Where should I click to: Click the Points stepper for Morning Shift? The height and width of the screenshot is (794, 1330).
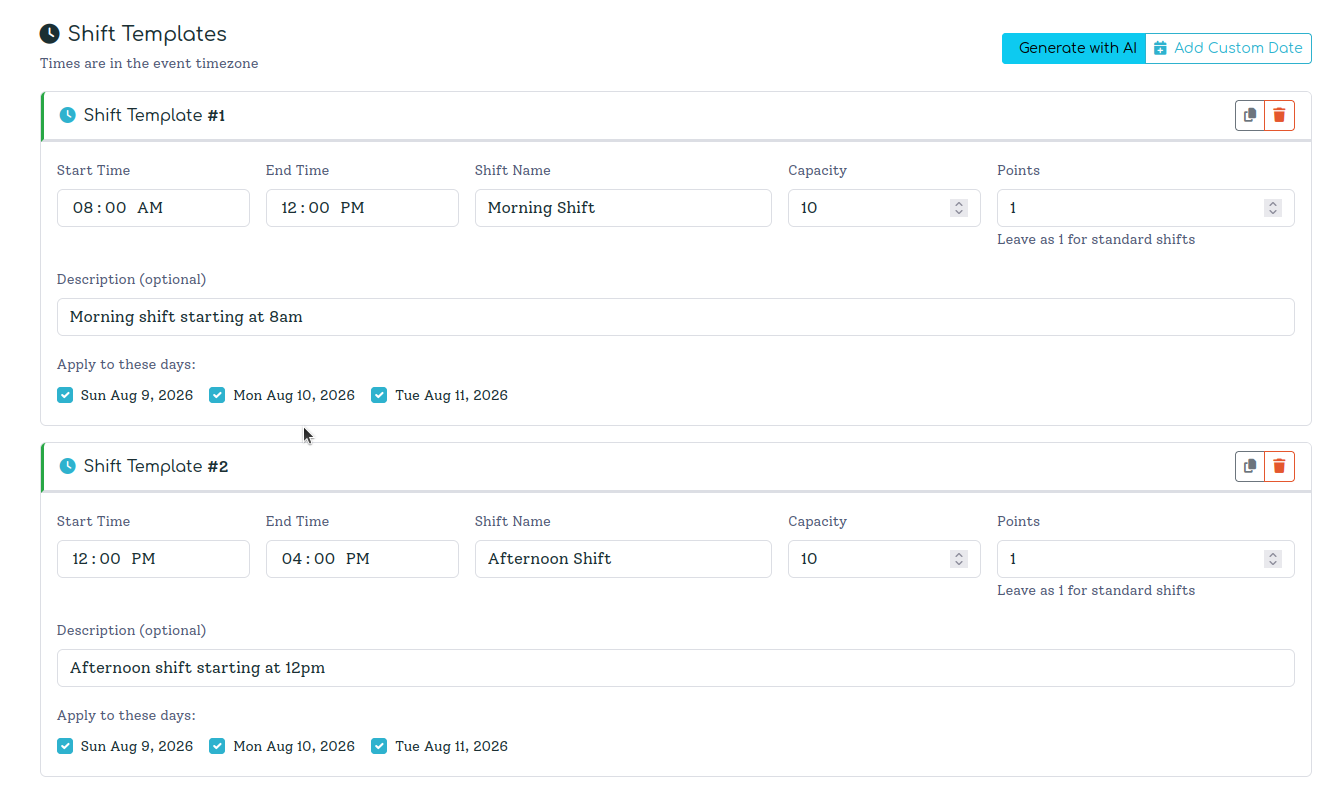(1272, 207)
